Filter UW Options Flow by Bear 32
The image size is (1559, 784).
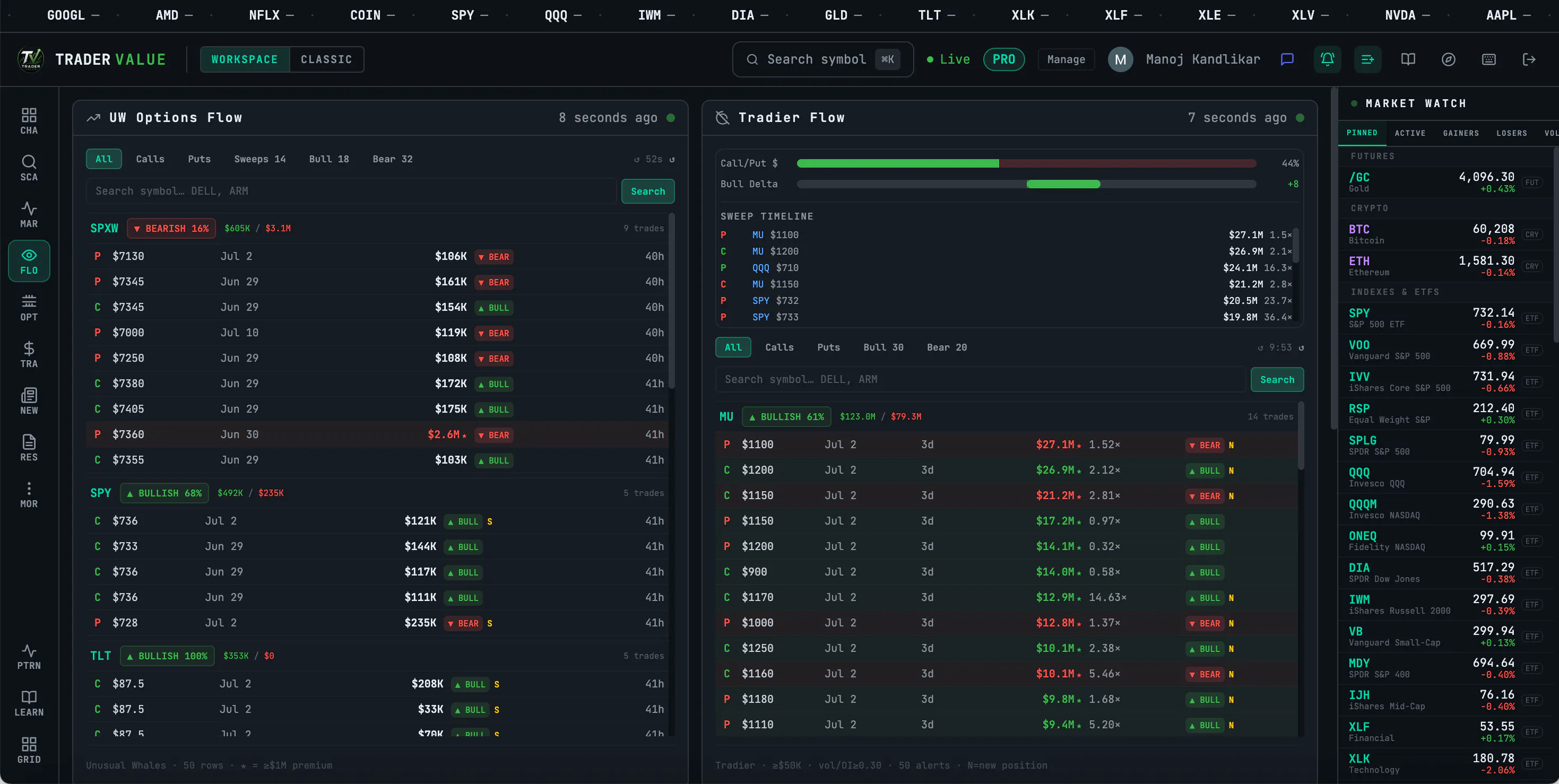click(392, 159)
